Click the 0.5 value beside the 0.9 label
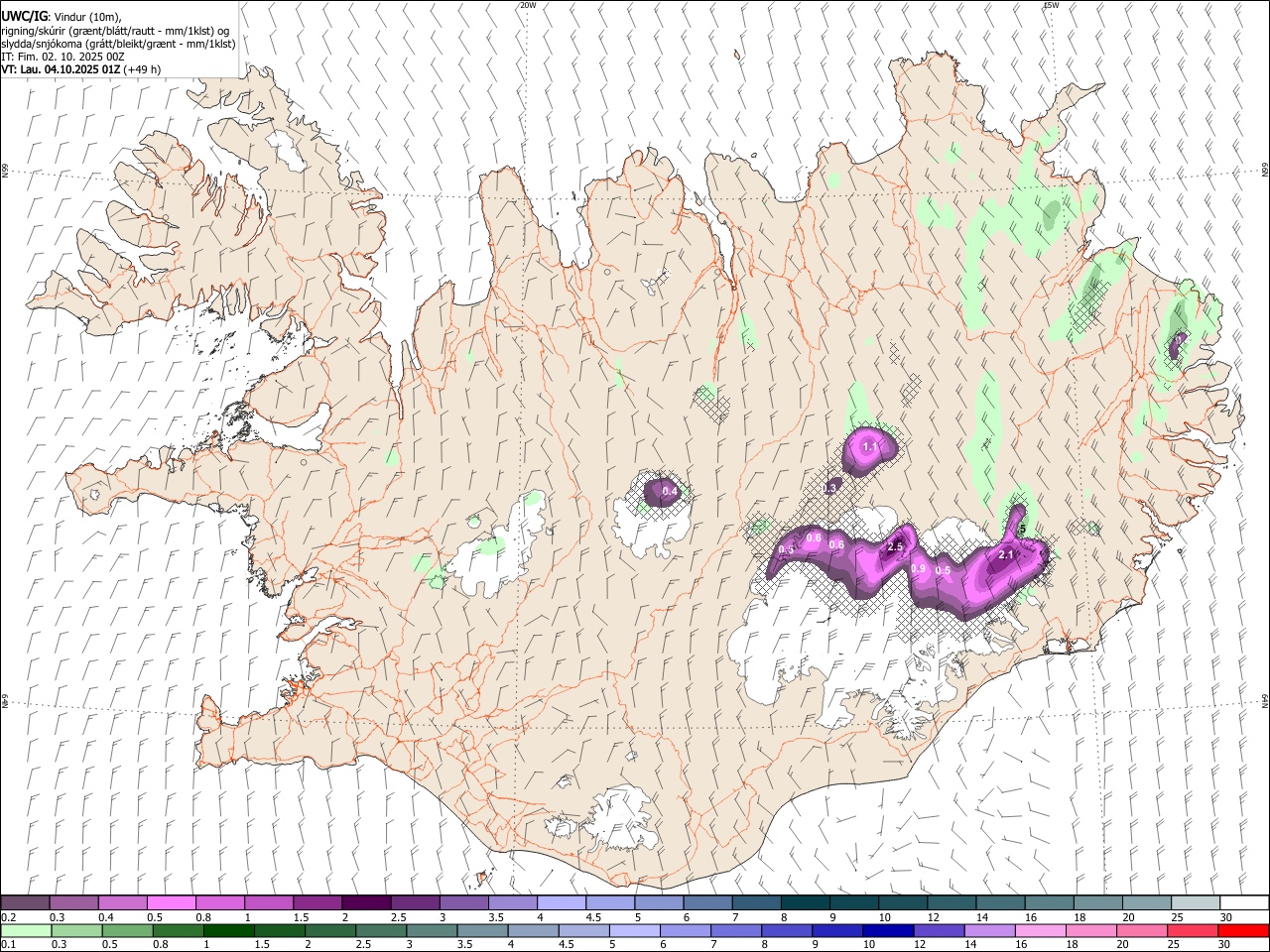 pyautogui.click(x=943, y=570)
